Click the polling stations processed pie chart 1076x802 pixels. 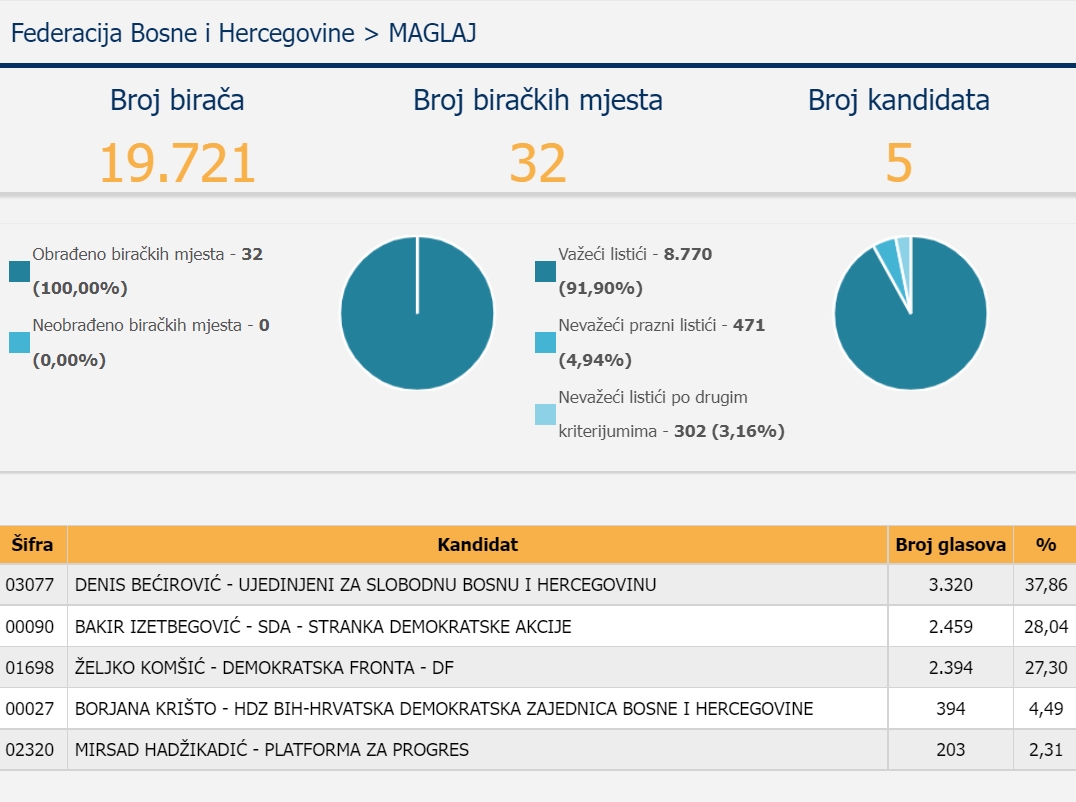click(417, 313)
